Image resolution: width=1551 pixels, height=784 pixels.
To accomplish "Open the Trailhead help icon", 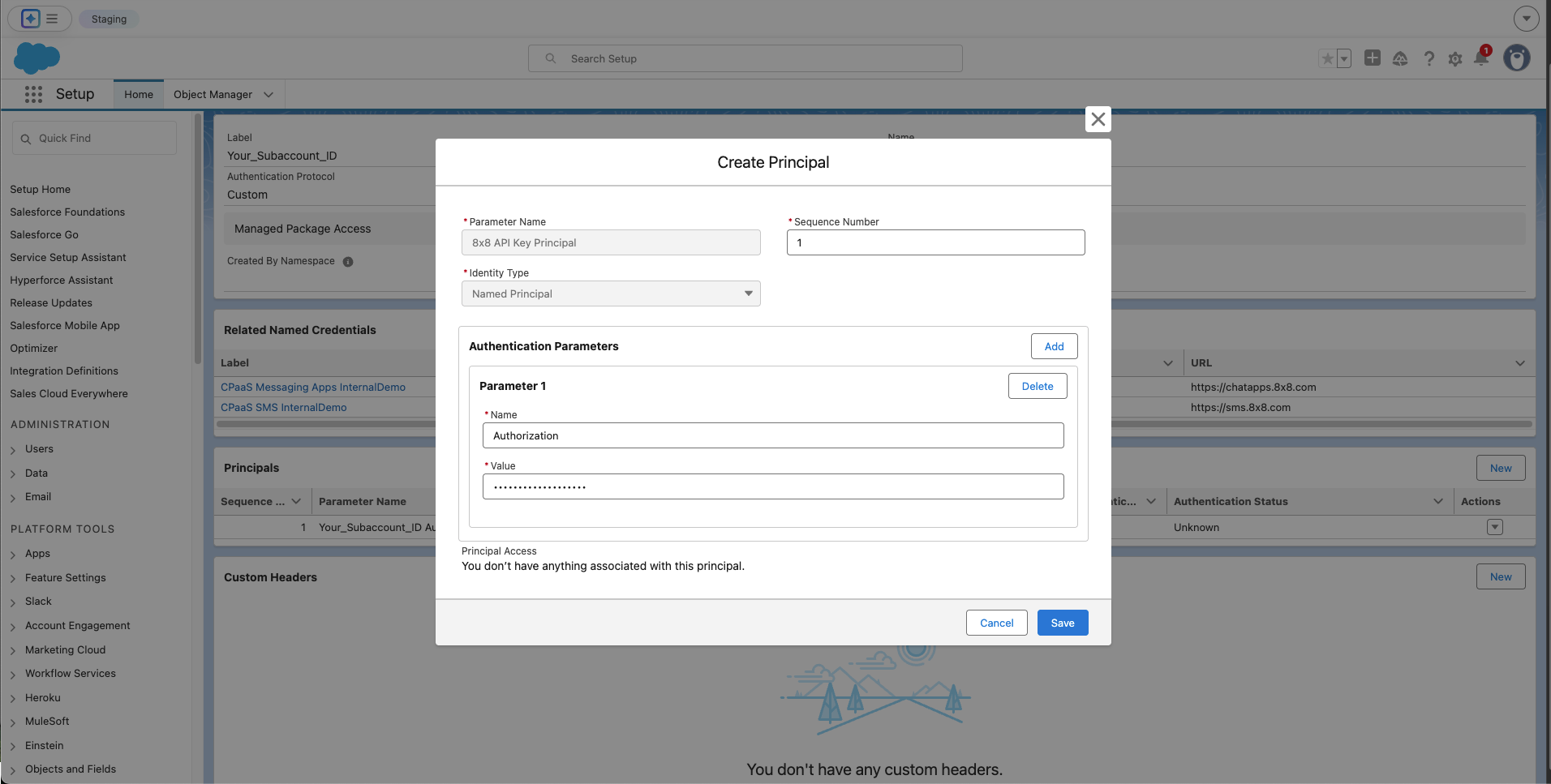I will (1400, 58).
